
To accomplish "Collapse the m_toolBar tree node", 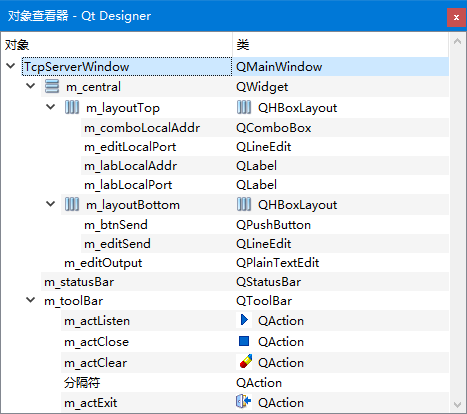I will pyautogui.click(x=31, y=300).
